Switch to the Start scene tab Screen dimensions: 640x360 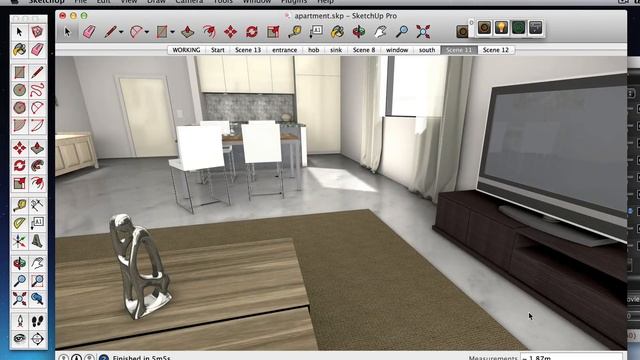[x=218, y=50]
